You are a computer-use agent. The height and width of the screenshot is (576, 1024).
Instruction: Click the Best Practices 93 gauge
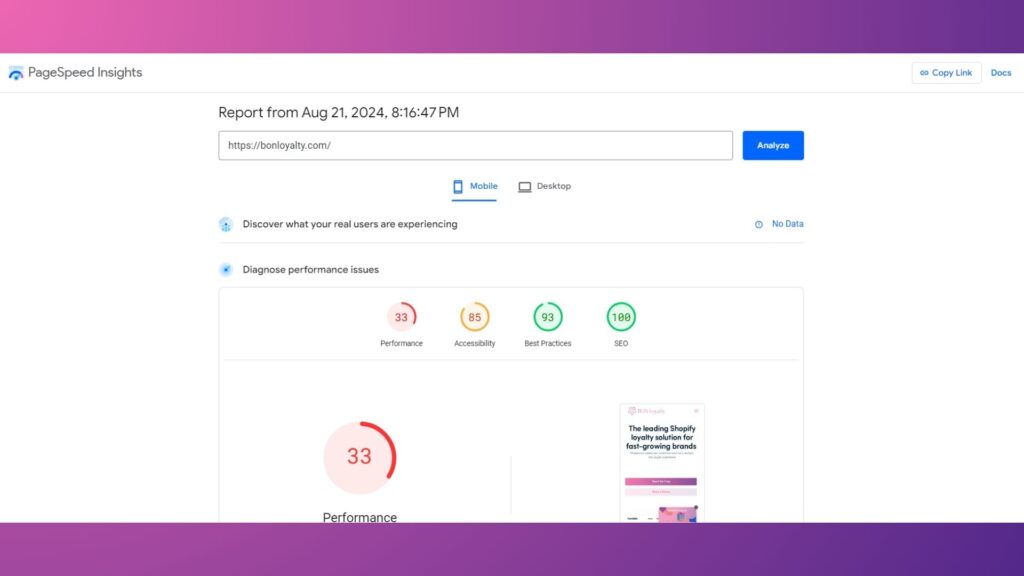click(547, 316)
